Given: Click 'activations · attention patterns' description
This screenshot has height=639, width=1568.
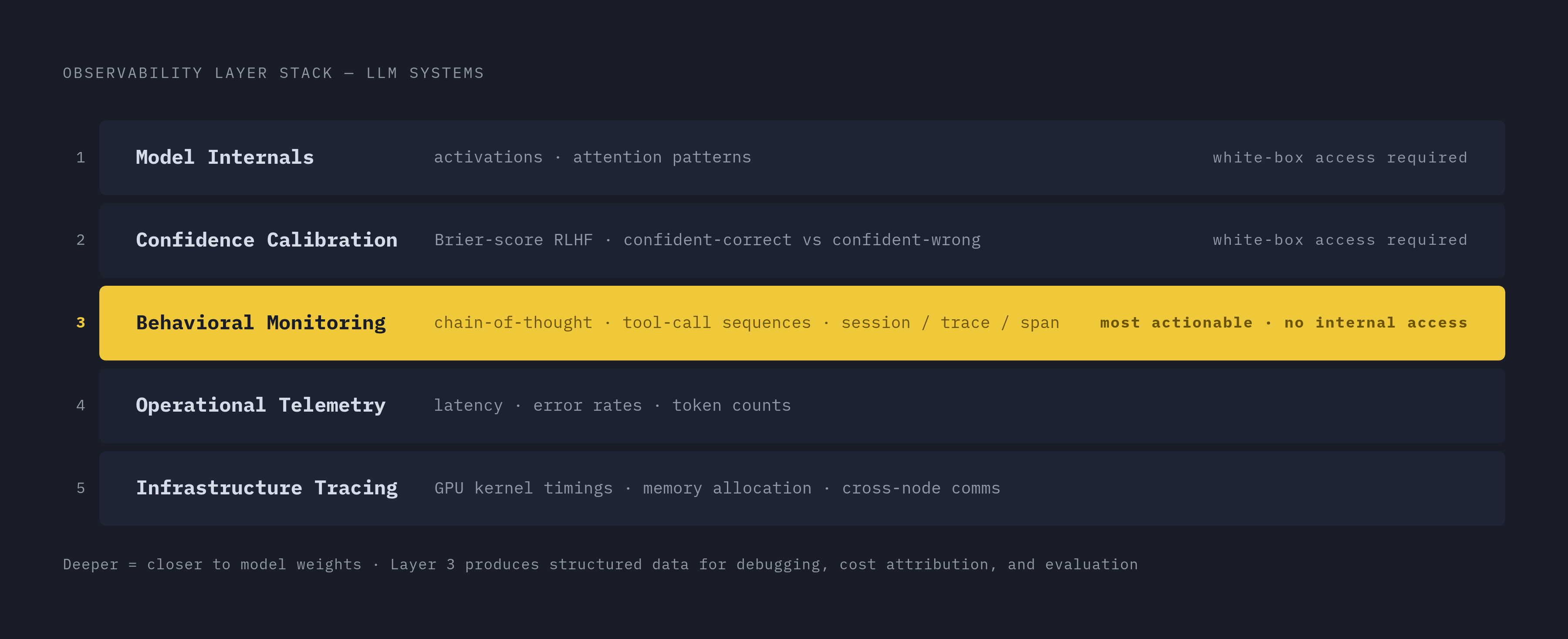Looking at the screenshot, I should [592, 157].
